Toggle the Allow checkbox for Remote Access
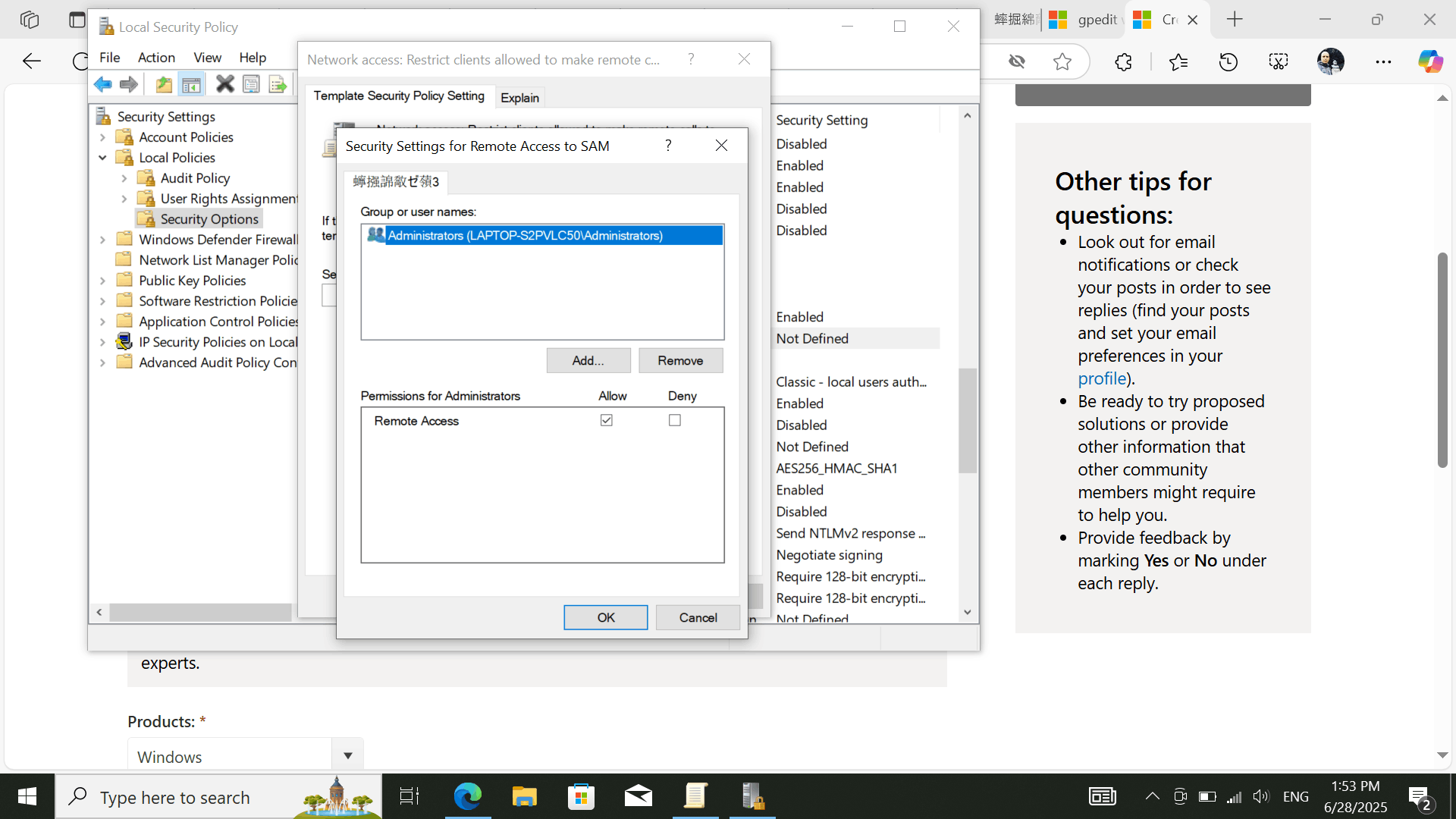This screenshot has width=1456, height=819. click(x=607, y=420)
